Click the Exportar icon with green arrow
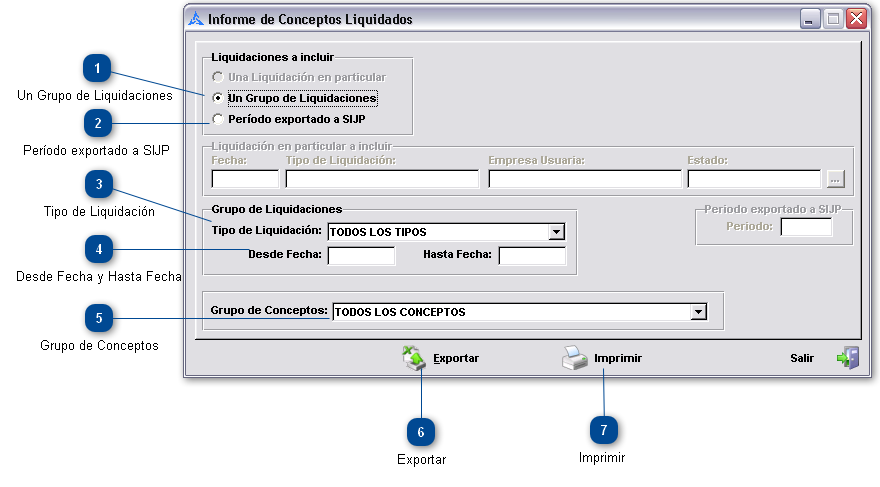The image size is (880, 487). [414, 358]
